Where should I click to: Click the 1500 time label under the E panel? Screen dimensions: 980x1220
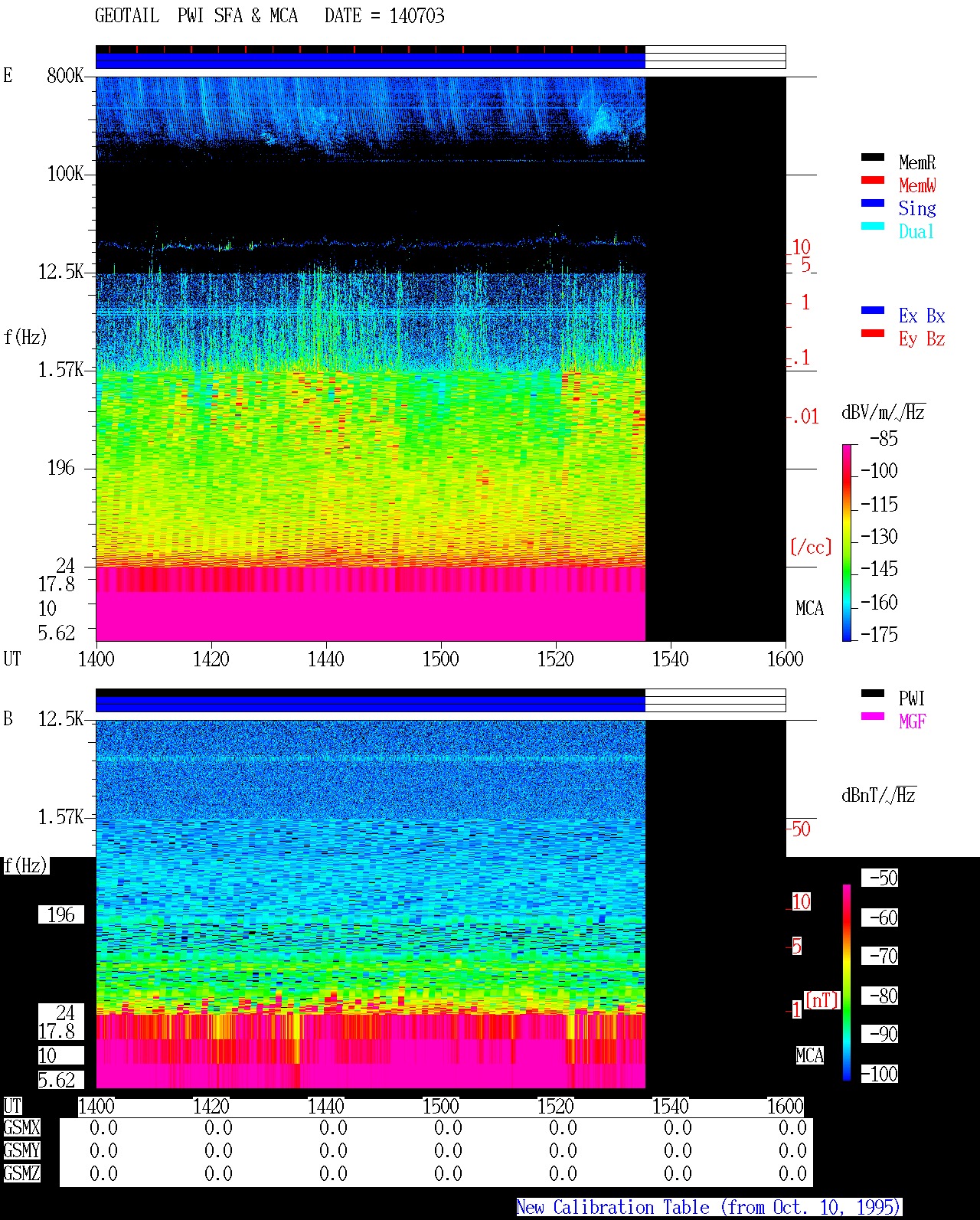pyautogui.click(x=441, y=659)
